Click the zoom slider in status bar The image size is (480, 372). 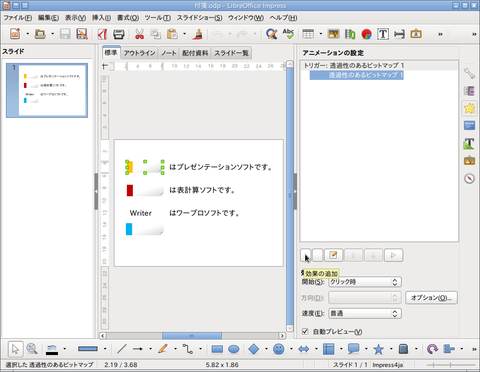coord(451,365)
